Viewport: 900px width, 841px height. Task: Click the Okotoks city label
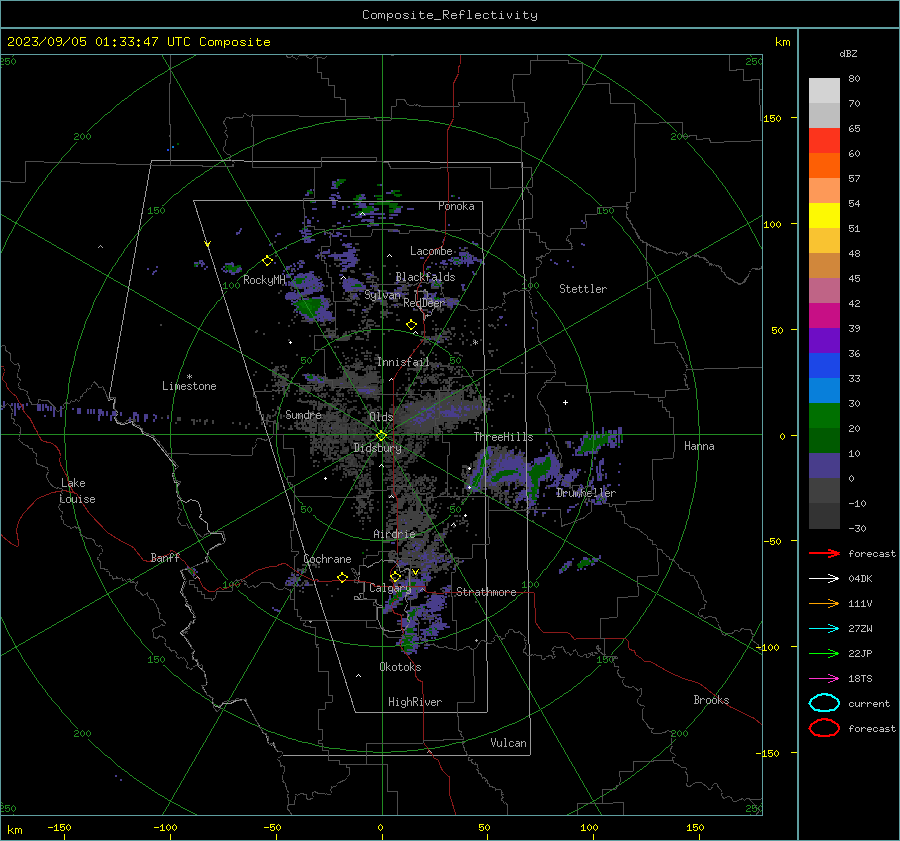click(x=400, y=667)
